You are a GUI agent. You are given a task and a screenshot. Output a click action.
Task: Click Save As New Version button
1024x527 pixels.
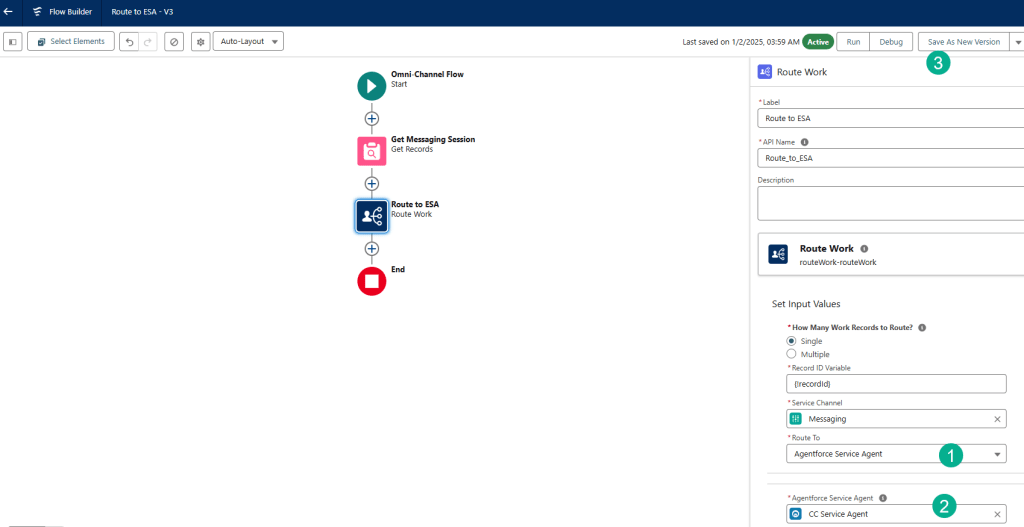[963, 42]
